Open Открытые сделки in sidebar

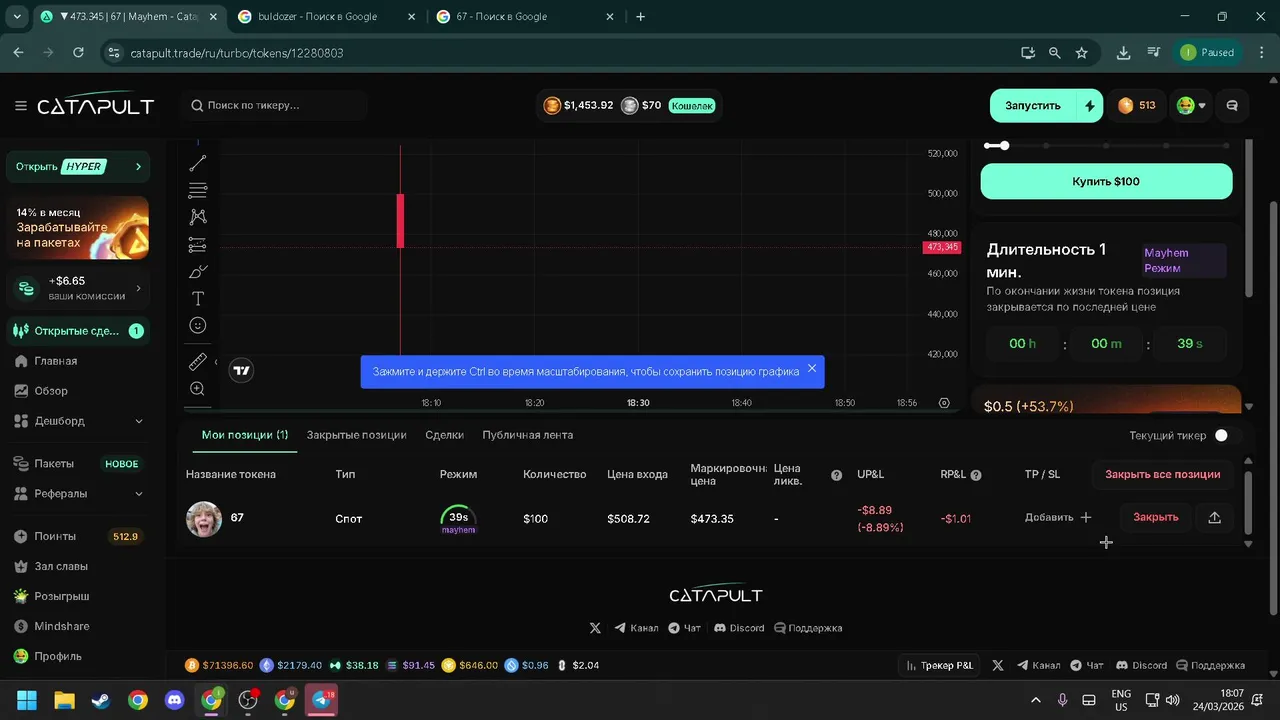pyautogui.click(x=78, y=331)
